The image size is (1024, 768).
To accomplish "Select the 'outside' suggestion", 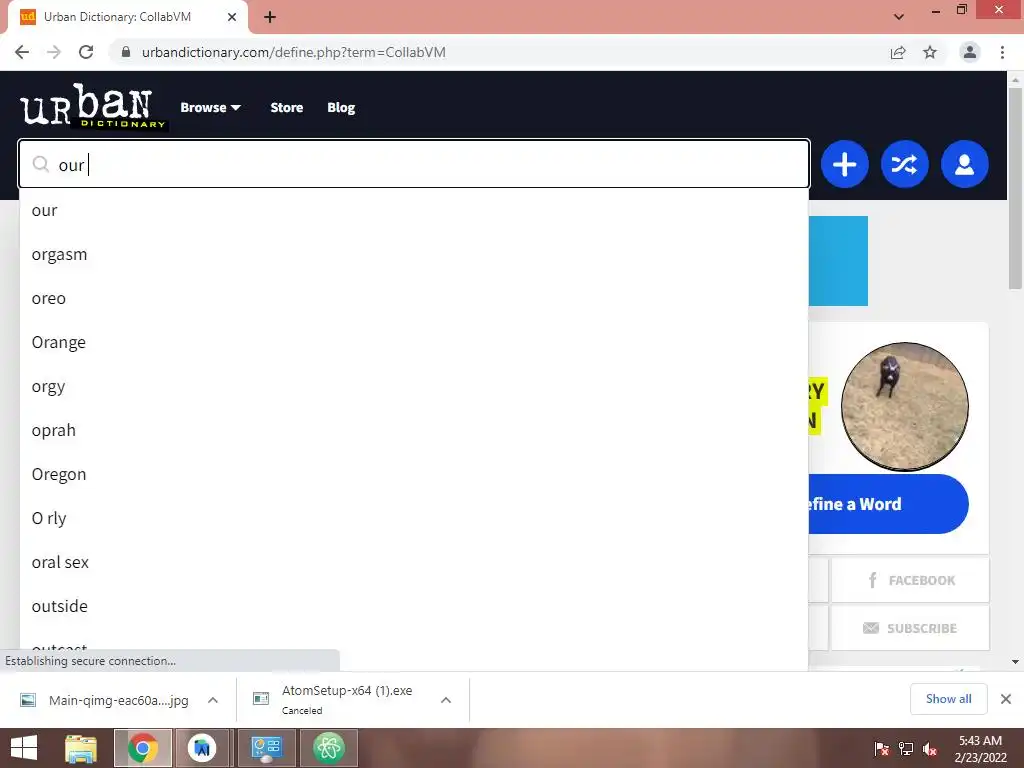I will point(414,606).
